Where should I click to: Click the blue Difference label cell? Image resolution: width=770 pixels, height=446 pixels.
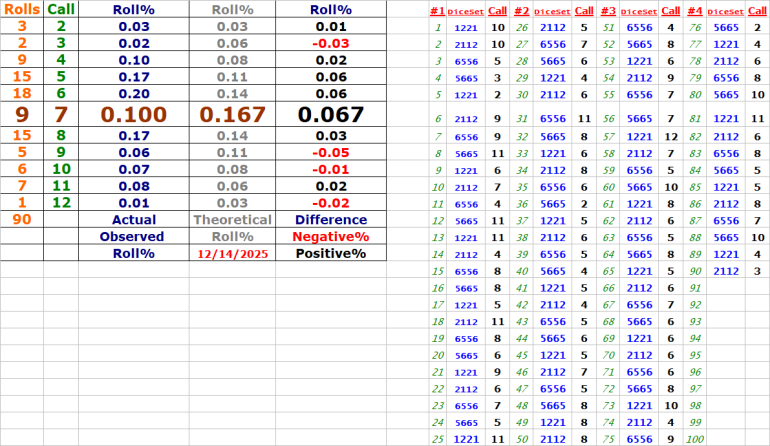(x=329, y=219)
